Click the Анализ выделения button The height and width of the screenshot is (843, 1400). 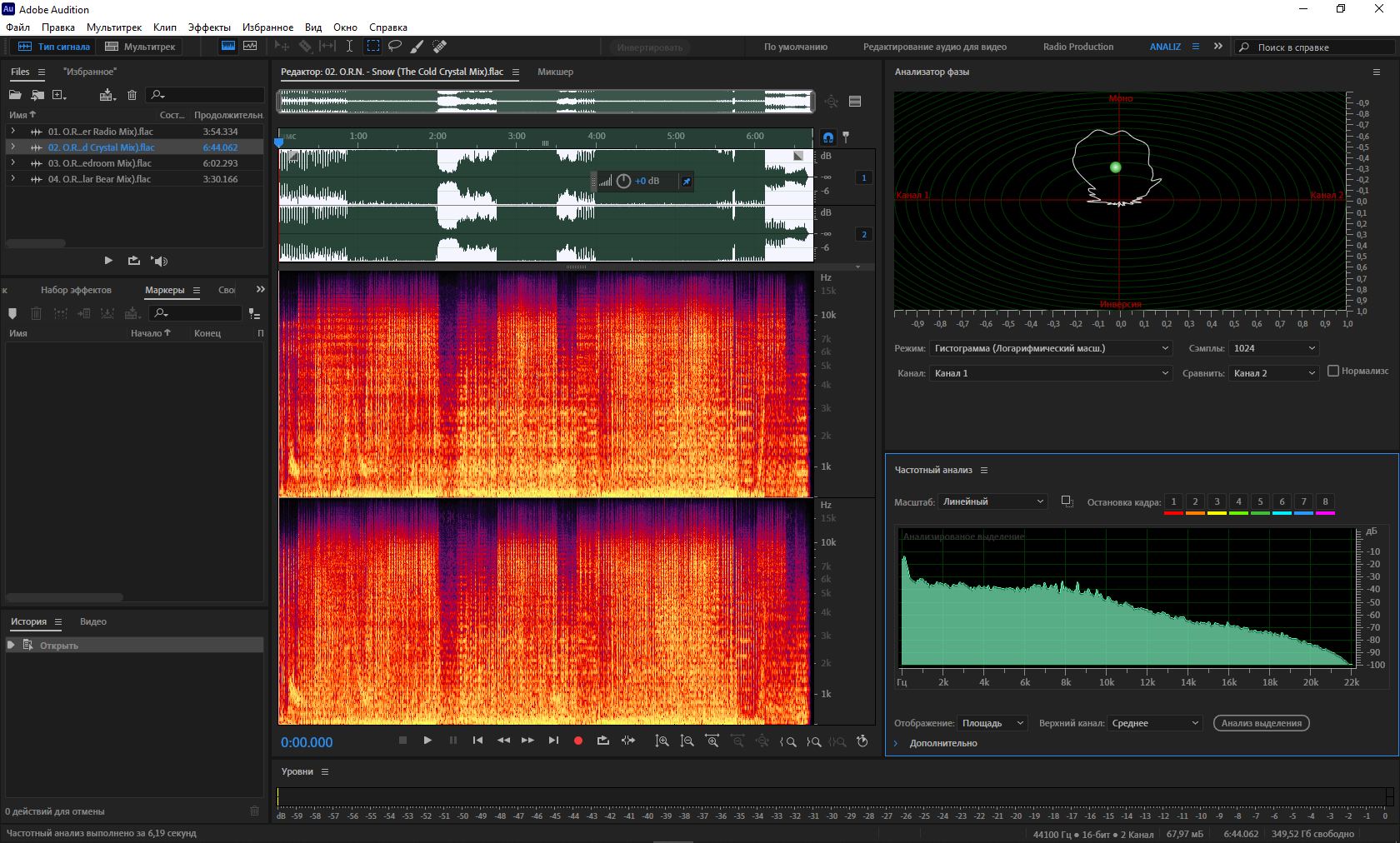[x=1261, y=723]
